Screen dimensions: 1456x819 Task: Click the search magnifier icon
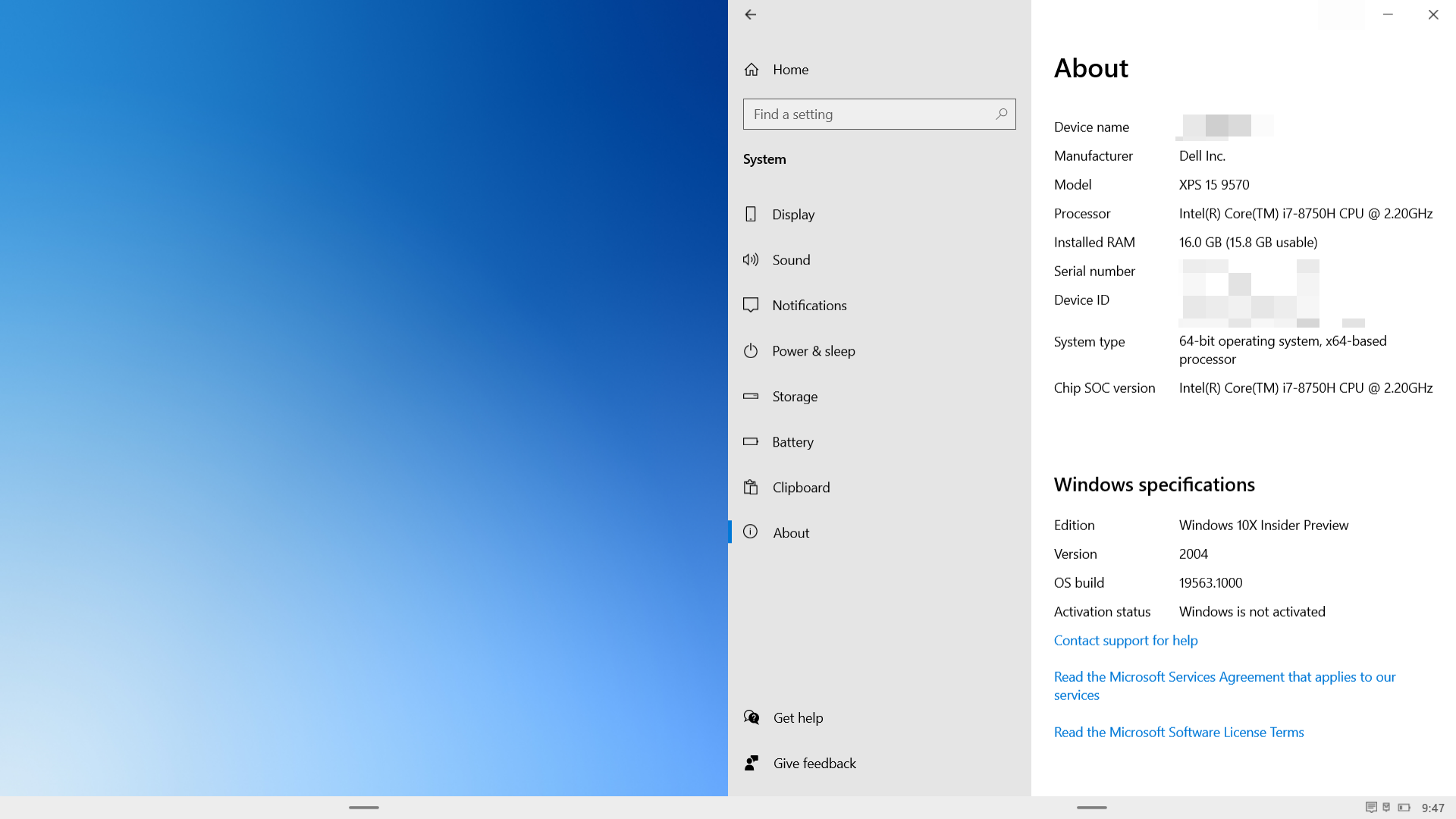point(1002,114)
